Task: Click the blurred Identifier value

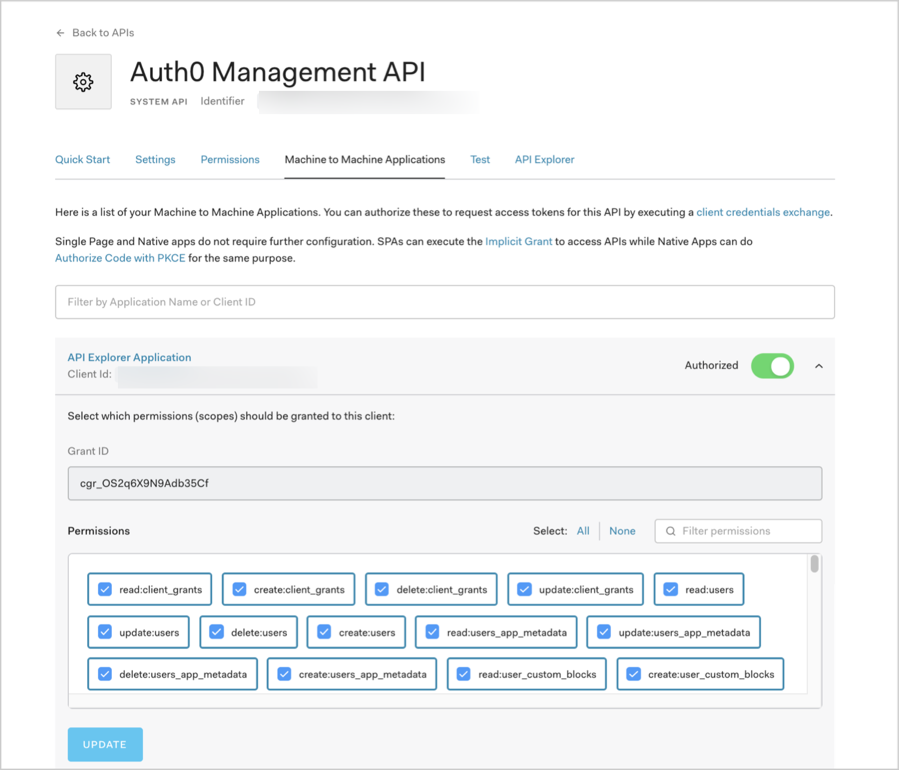Action: tap(367, 101)
